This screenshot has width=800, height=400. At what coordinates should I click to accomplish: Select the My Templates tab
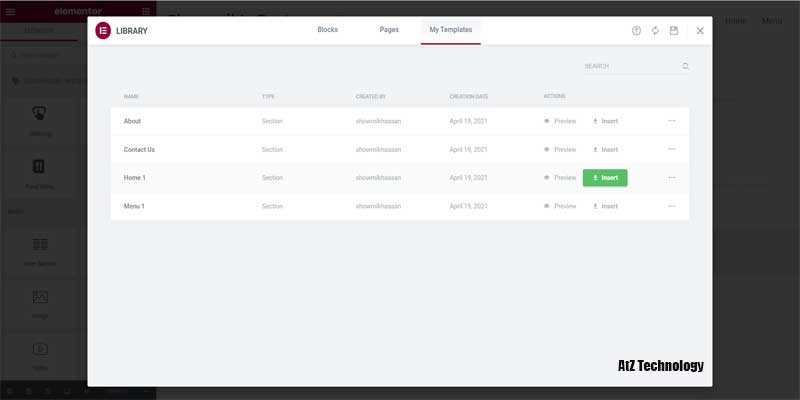(x=450, y=30)
